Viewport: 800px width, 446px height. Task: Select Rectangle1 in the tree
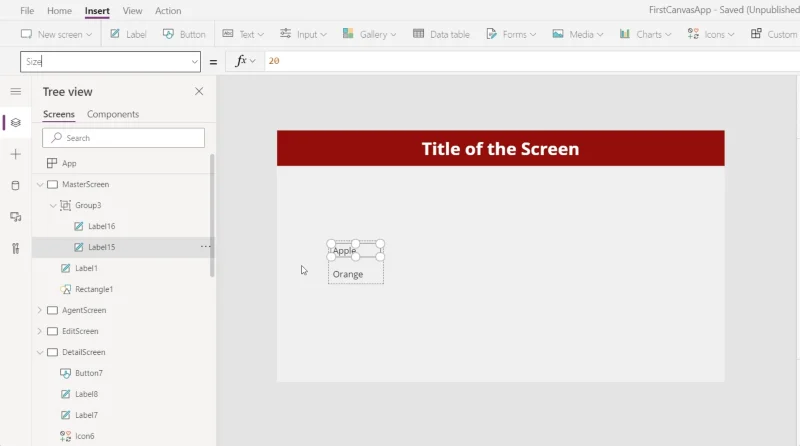[x=94, y=289]
